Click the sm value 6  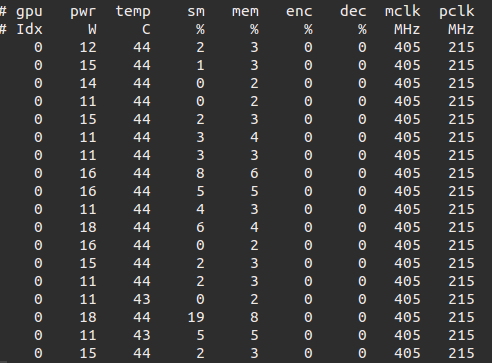(x=200, y=227)
